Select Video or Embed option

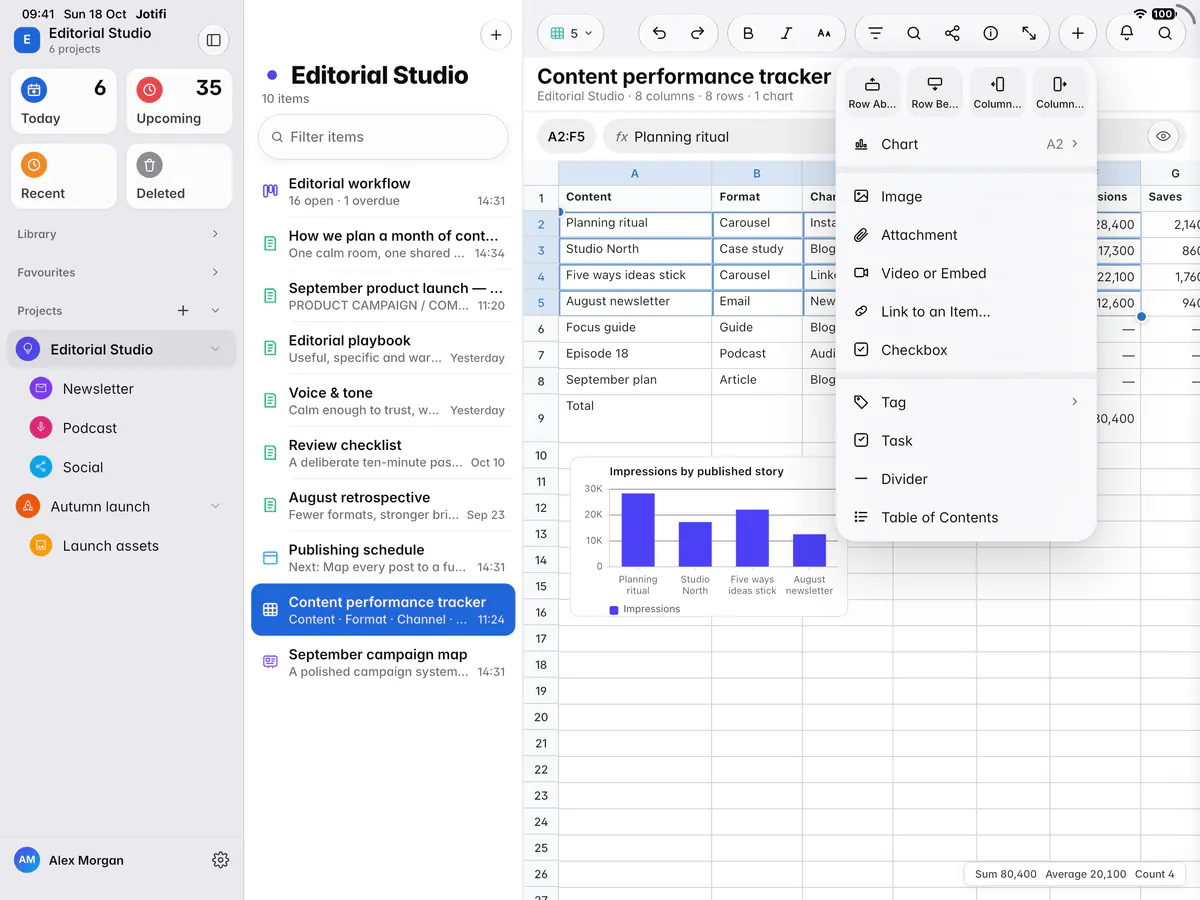tap(966, 273)
